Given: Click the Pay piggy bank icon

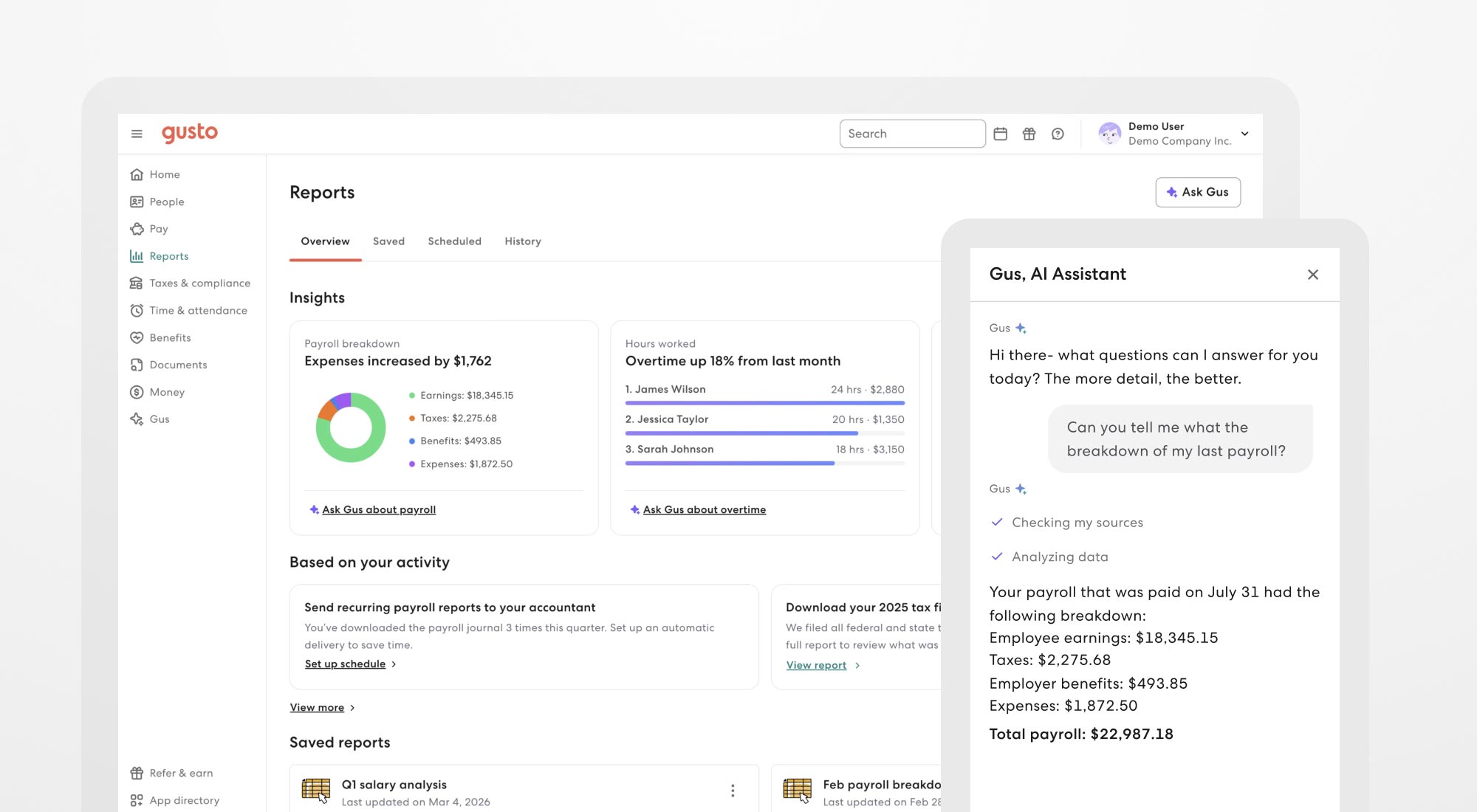Looking at the screenshot, I should click(x=137, y=229).
